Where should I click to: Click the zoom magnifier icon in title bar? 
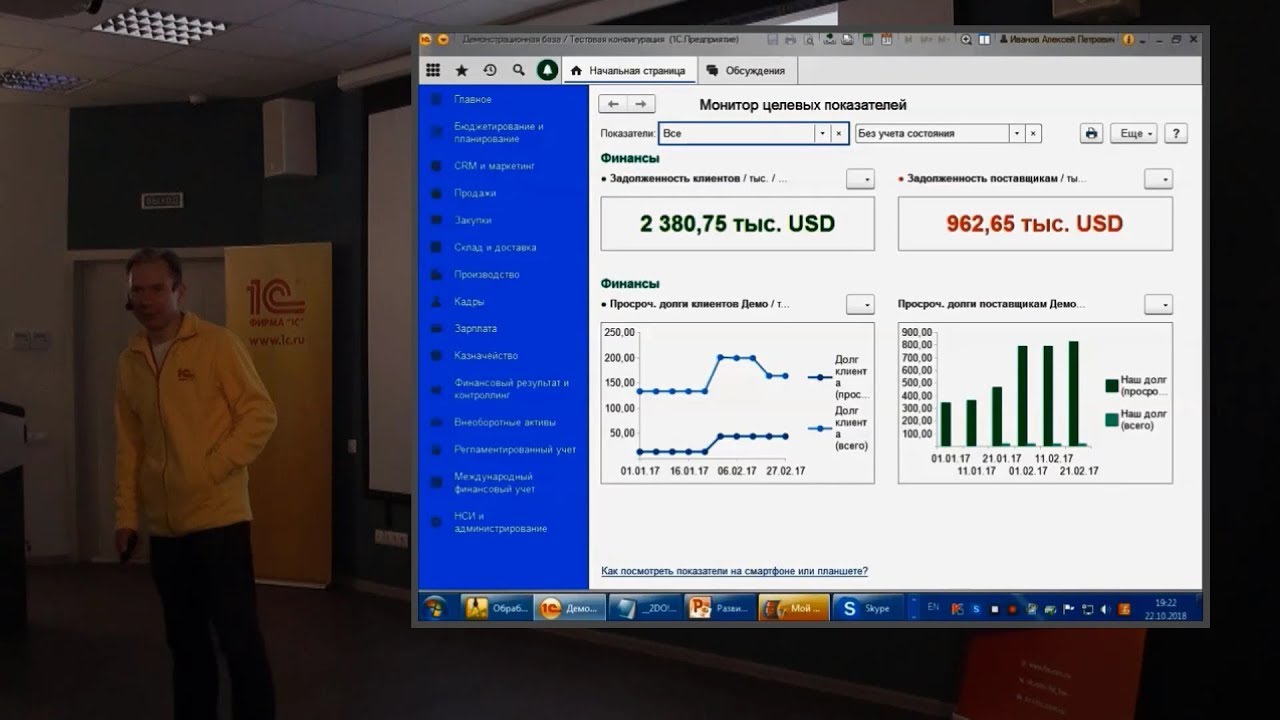point(966,40)
